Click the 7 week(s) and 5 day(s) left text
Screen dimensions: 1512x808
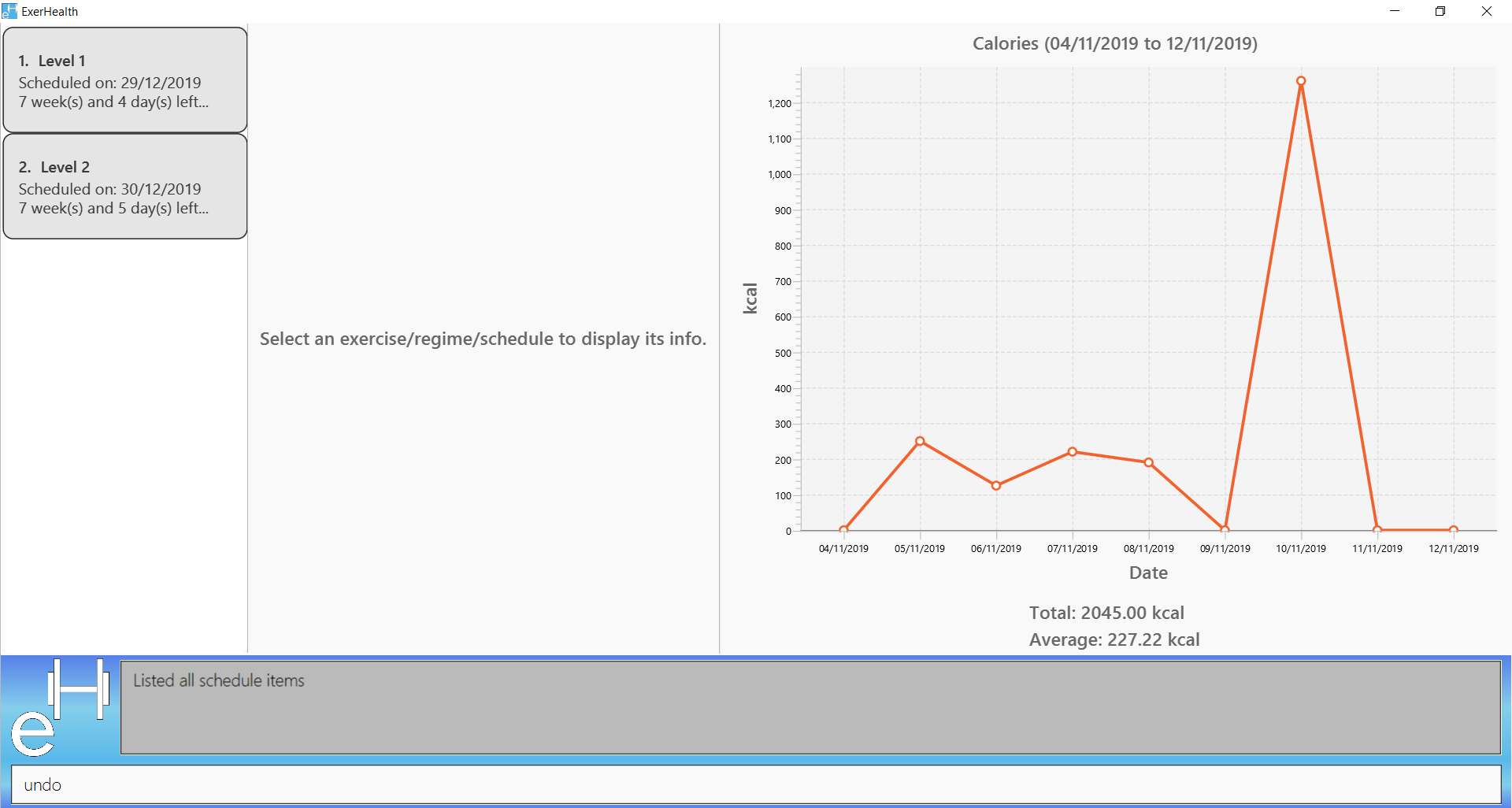tap(113, 208)
